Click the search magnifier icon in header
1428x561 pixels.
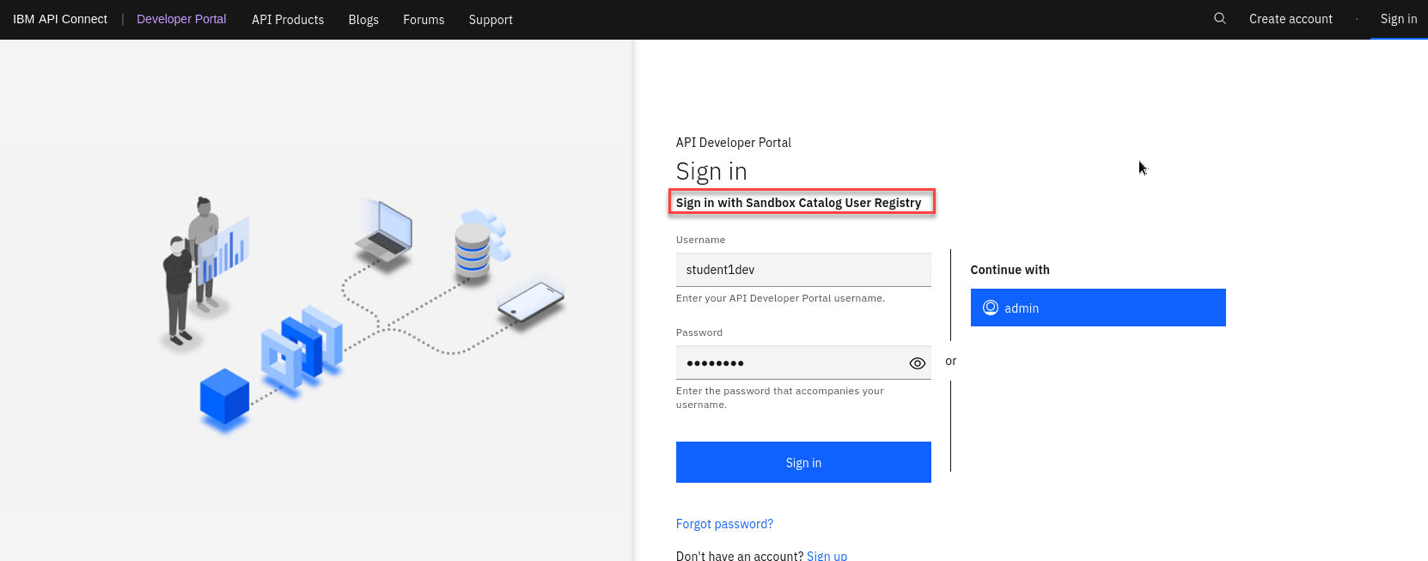pyautogui.click(x=1219, y=19)
